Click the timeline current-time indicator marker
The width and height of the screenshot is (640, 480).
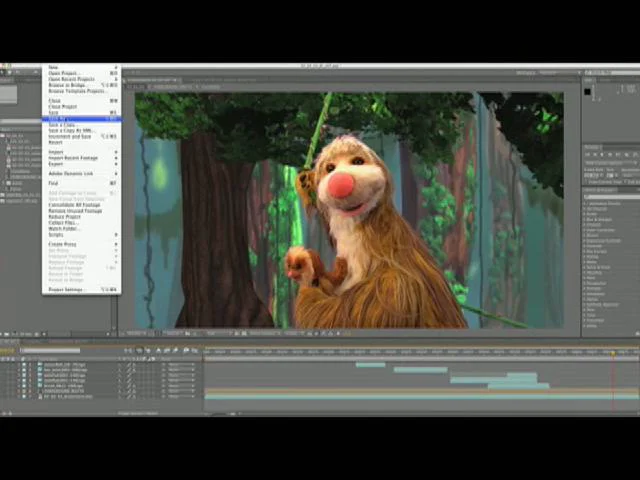(x=613, y=354)
